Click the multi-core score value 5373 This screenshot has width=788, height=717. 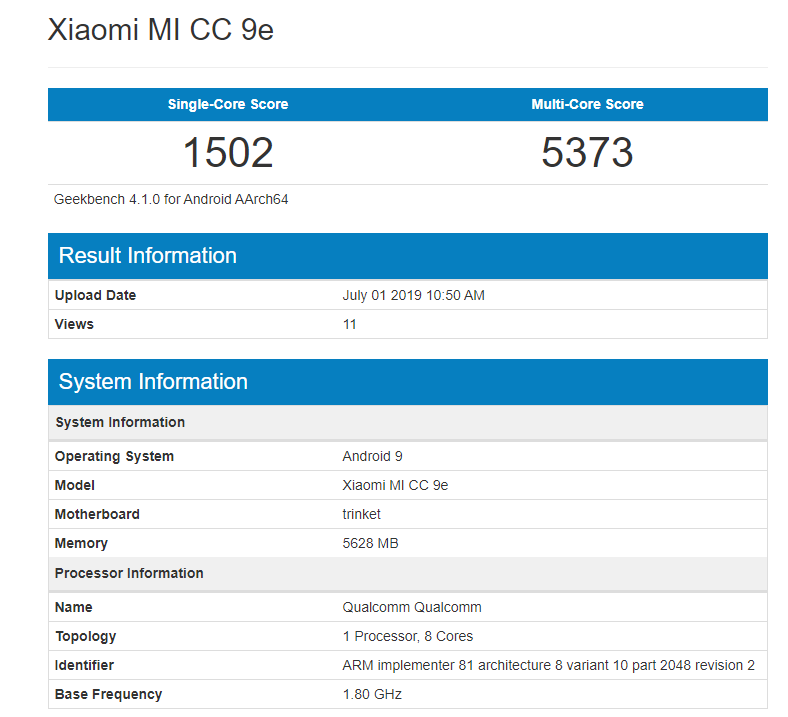[x=587, y=153]
